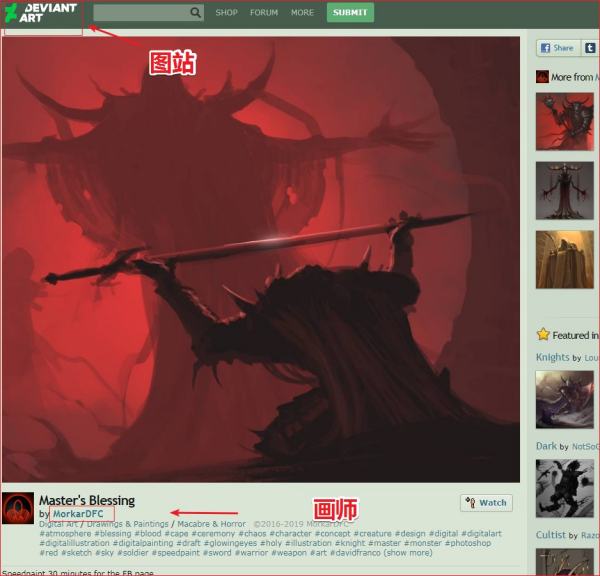The image size is (600, 576).
Task: Open the thumbnail under Dark collection
Action: pyautogui.click(x=565, y=488)
